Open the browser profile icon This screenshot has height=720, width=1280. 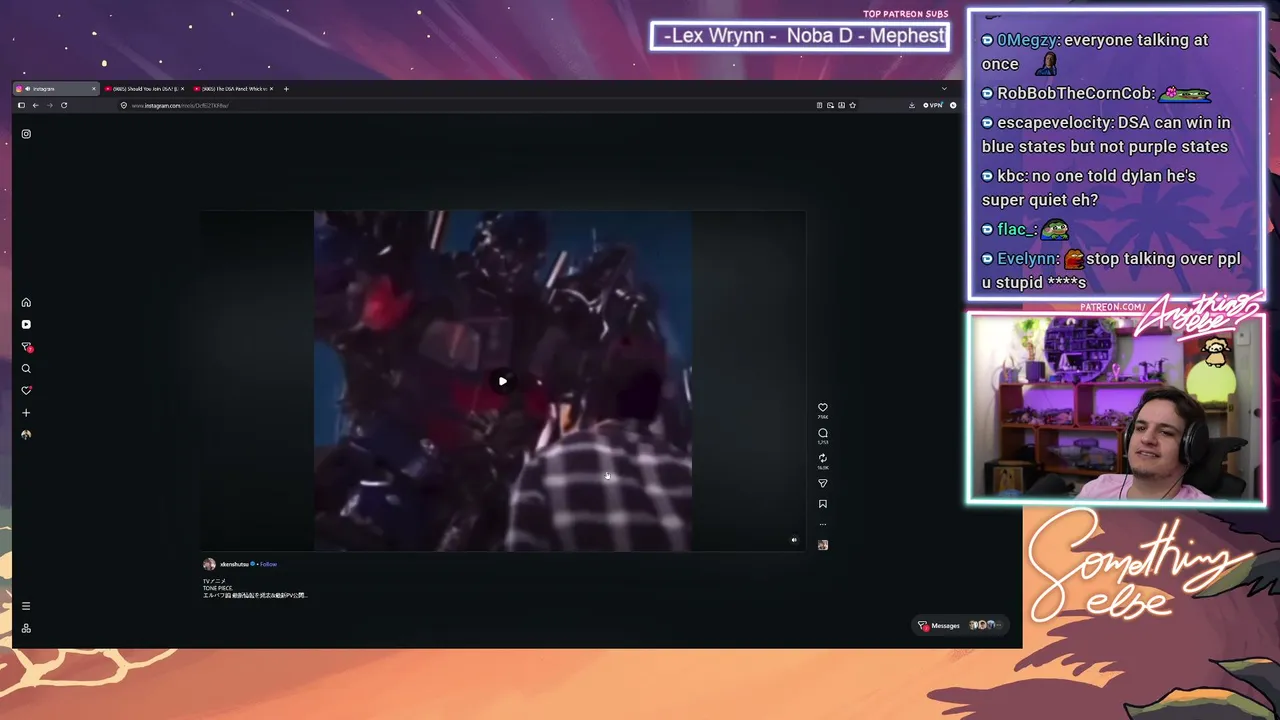953,105
